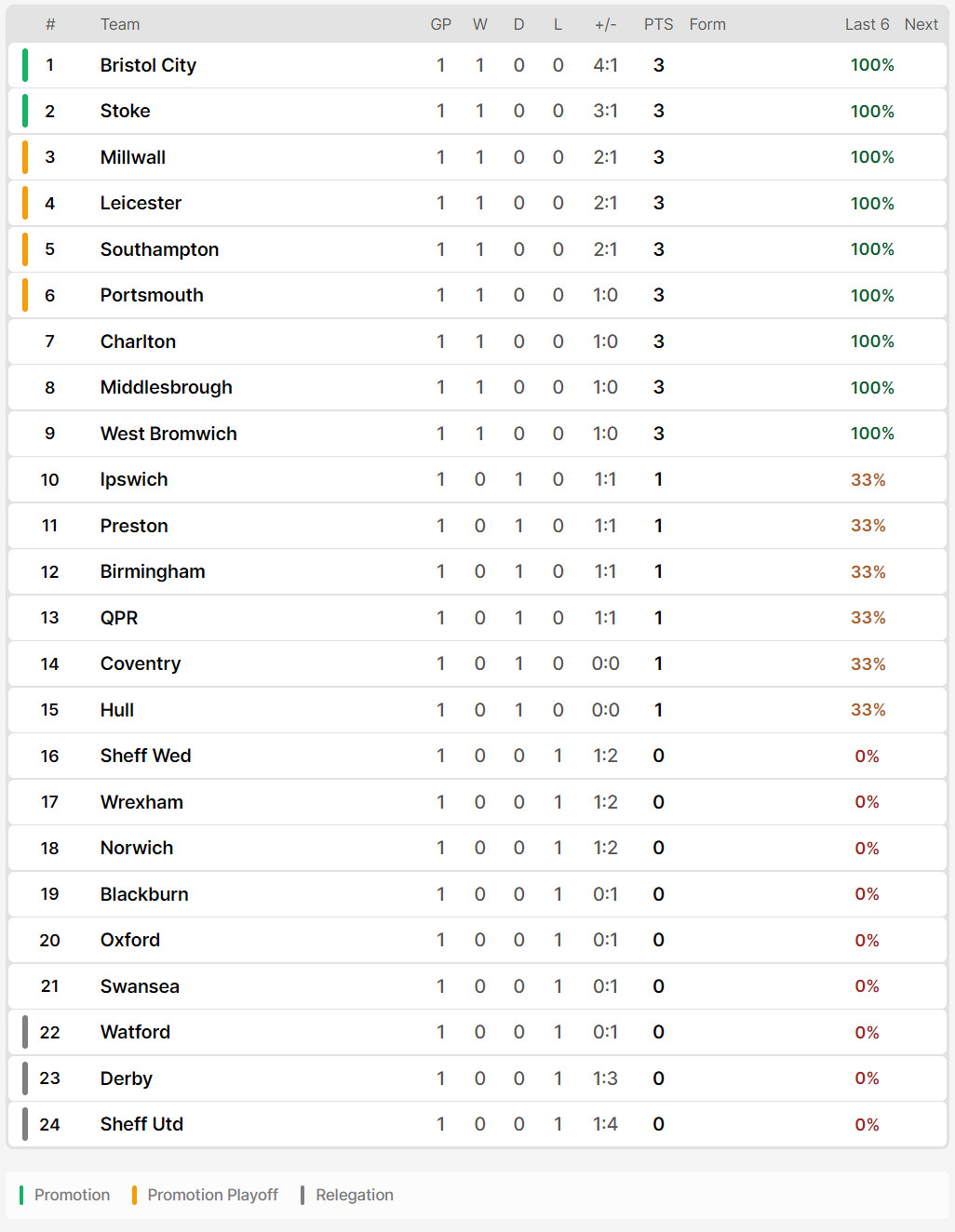The height and width of the screenshot is (1232, 955).
Task: Select the Form column header
Action: pyautogui.click(x=707, y=24)
